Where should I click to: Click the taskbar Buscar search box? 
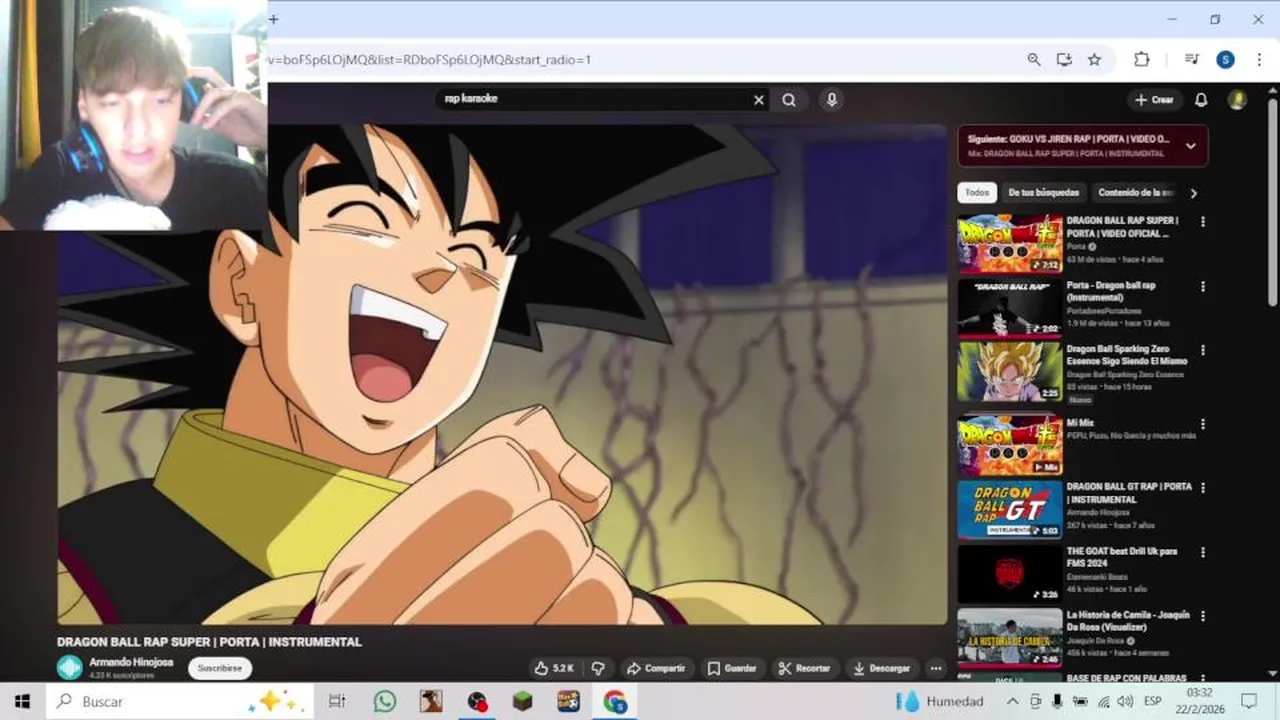click(x=180, y=701)
